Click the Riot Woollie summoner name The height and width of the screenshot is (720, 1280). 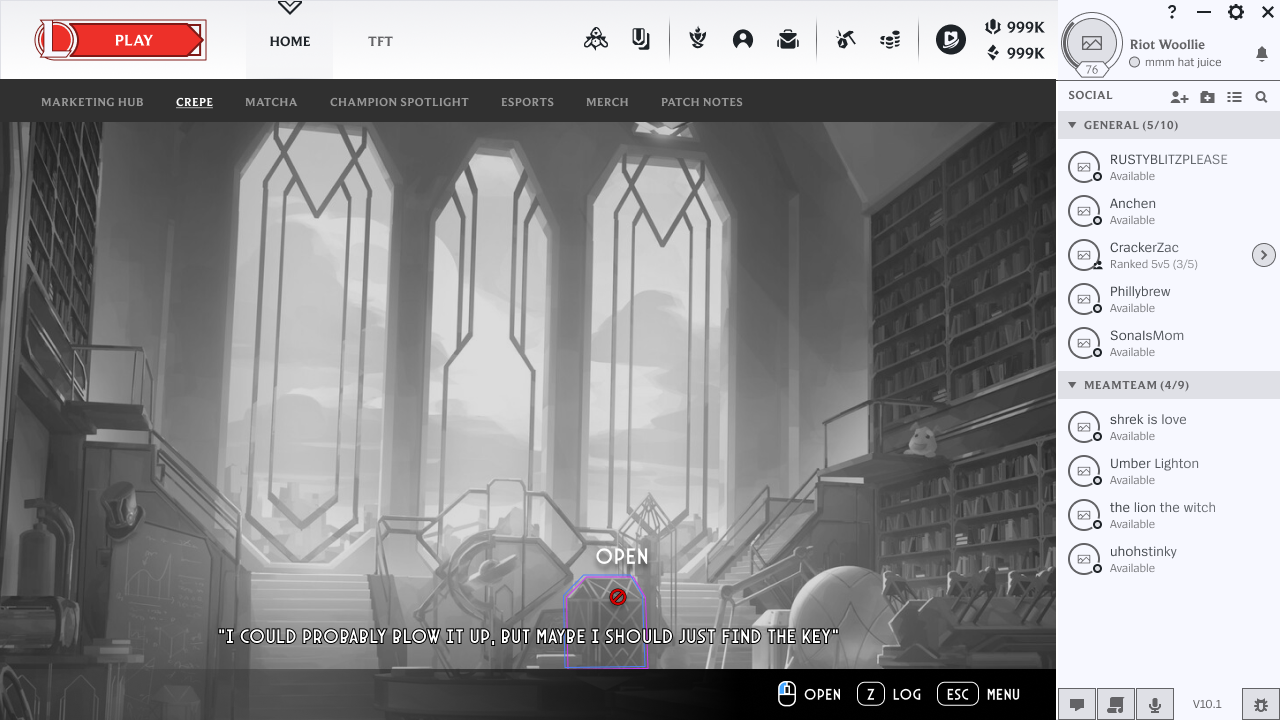tap(1167, 44)
